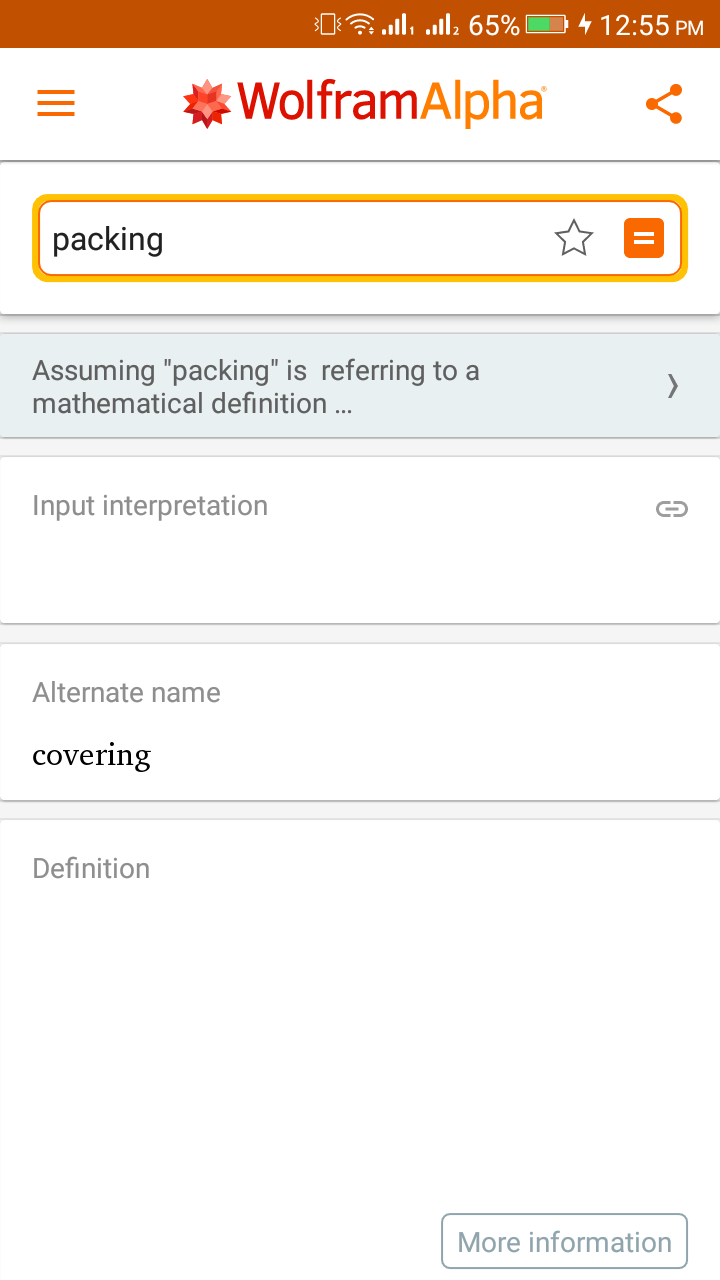The width and height of the screenshot is (720, 1280).
Task: Tap the vibrate mode status icon
Action: tap(327, 24)
